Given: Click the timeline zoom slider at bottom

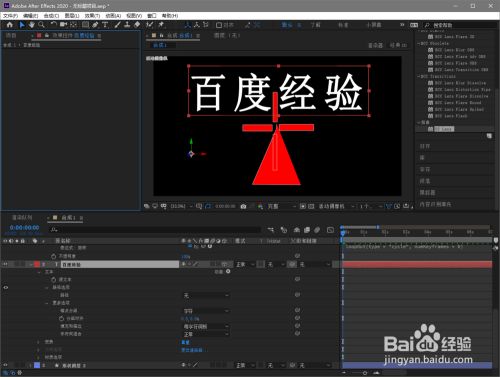Looking at the screenshot, I should click(365, 373).
